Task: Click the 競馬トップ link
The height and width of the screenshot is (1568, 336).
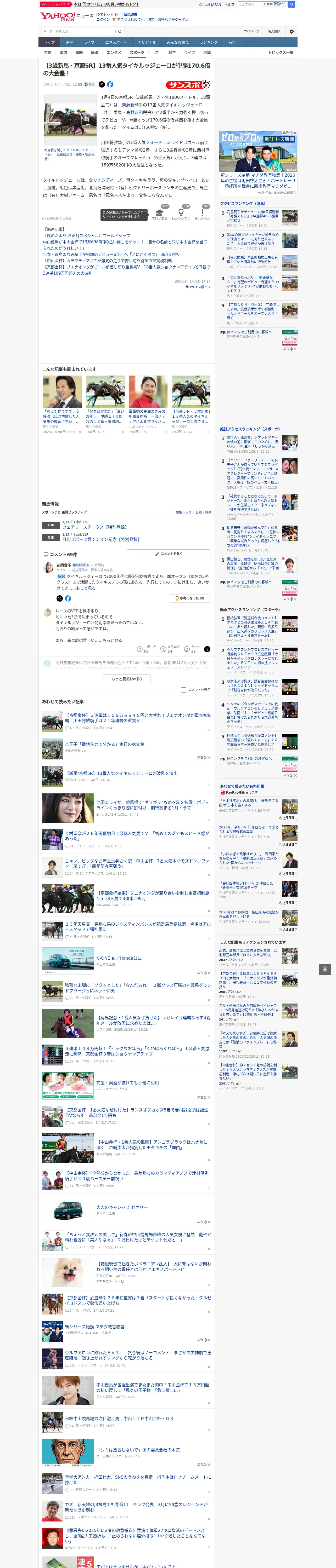Action: pos(183,512)
